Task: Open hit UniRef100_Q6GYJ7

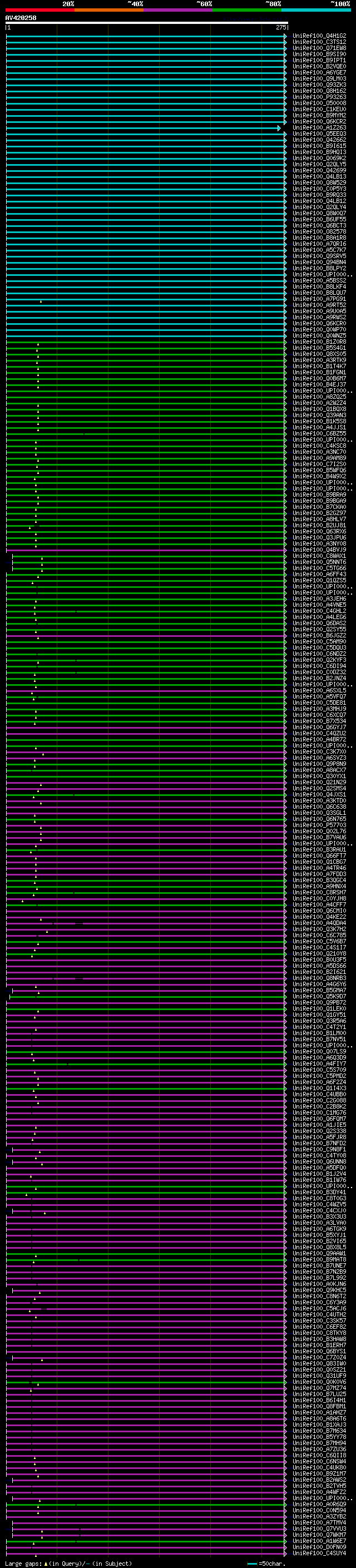Action: (x=319, y=728)
